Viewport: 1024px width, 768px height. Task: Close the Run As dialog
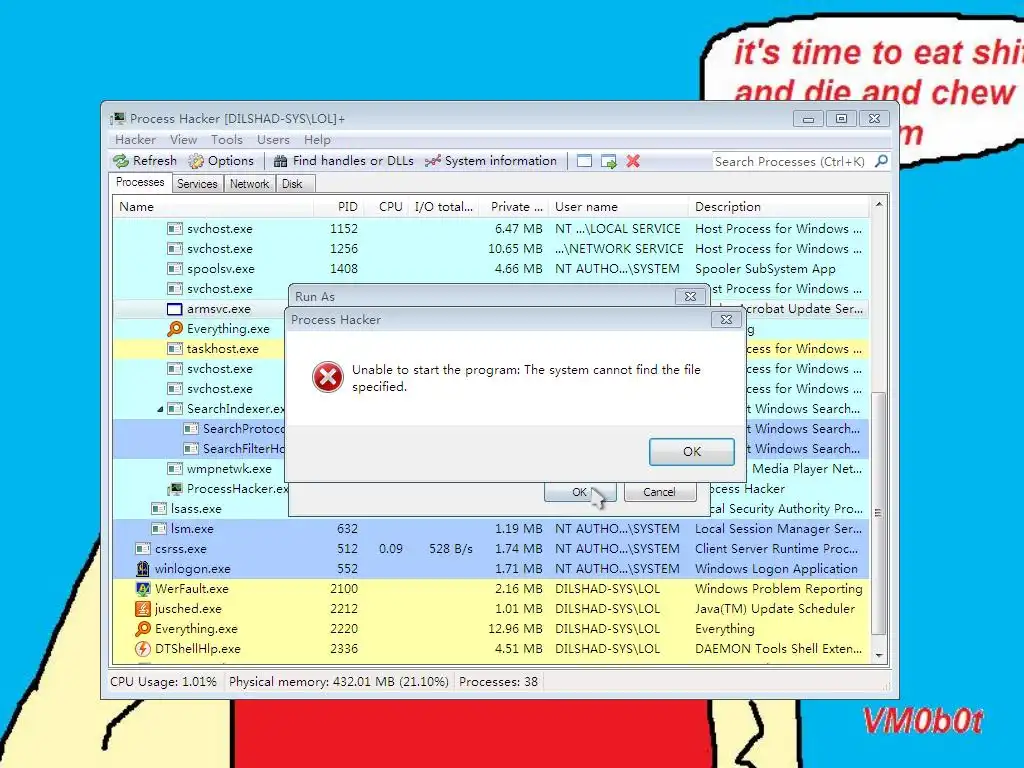pos(690,296)
